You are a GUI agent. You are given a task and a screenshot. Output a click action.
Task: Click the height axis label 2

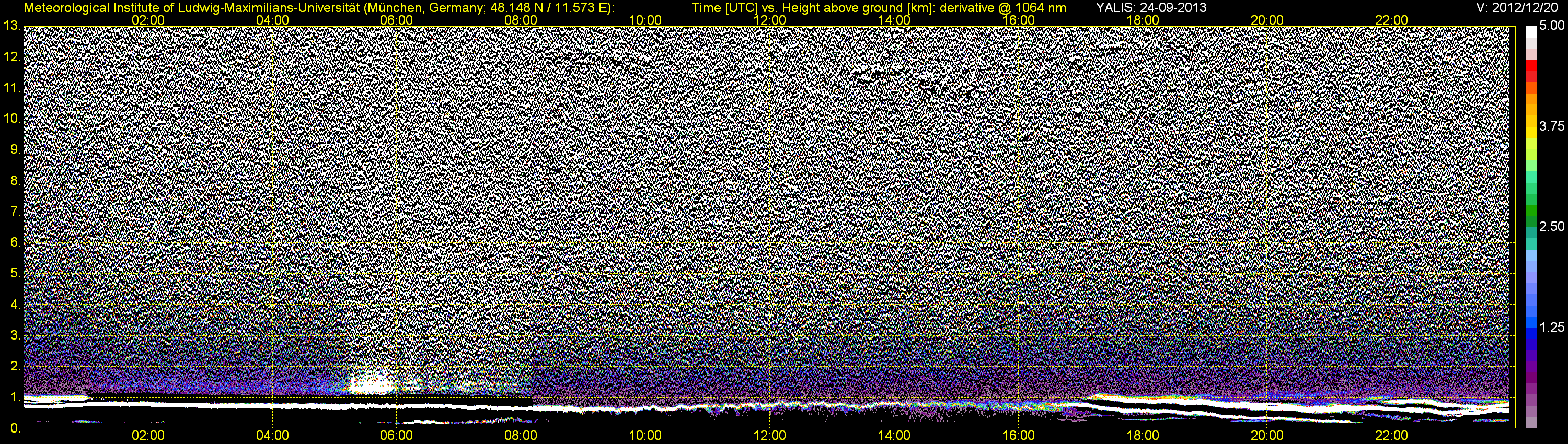15,366
